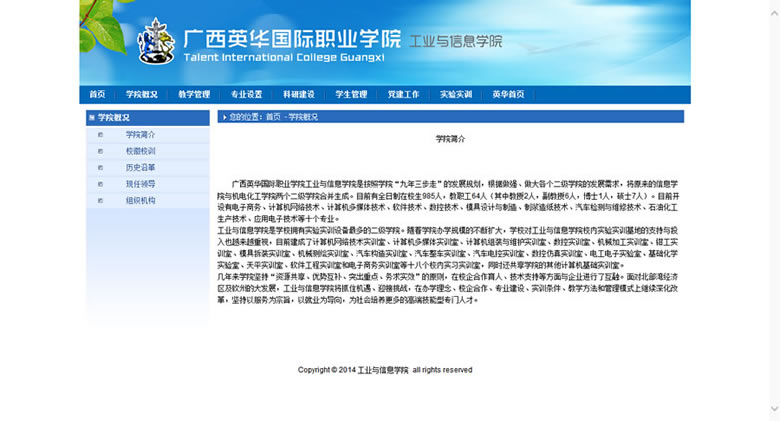Click the page's vertical scrollbar down arrow
Screen dimensions: 780x421
[773, 411]
